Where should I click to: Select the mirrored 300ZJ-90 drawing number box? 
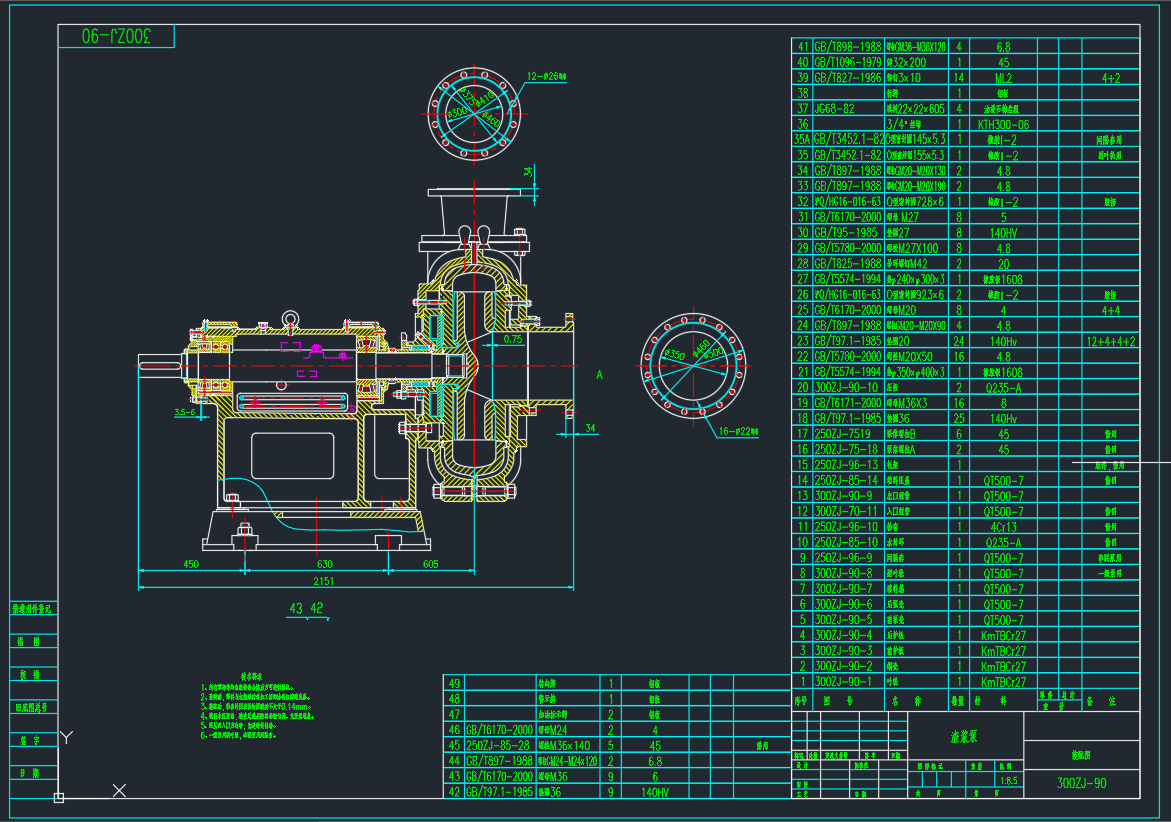(x=116, y=36)
